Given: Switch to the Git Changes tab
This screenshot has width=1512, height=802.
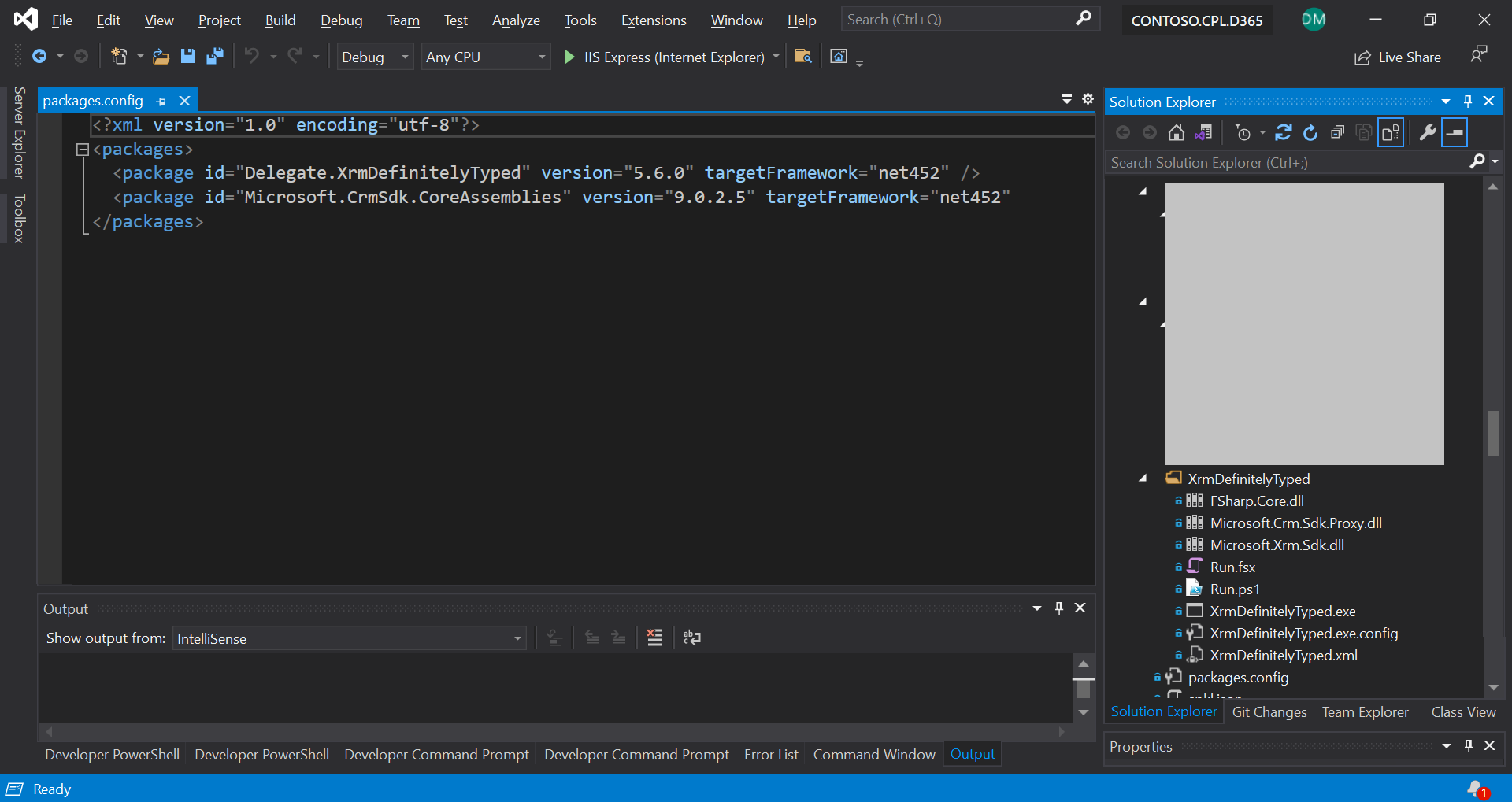Looking at the screenshot, I should pyautogui.click(x=1269, y=711).
